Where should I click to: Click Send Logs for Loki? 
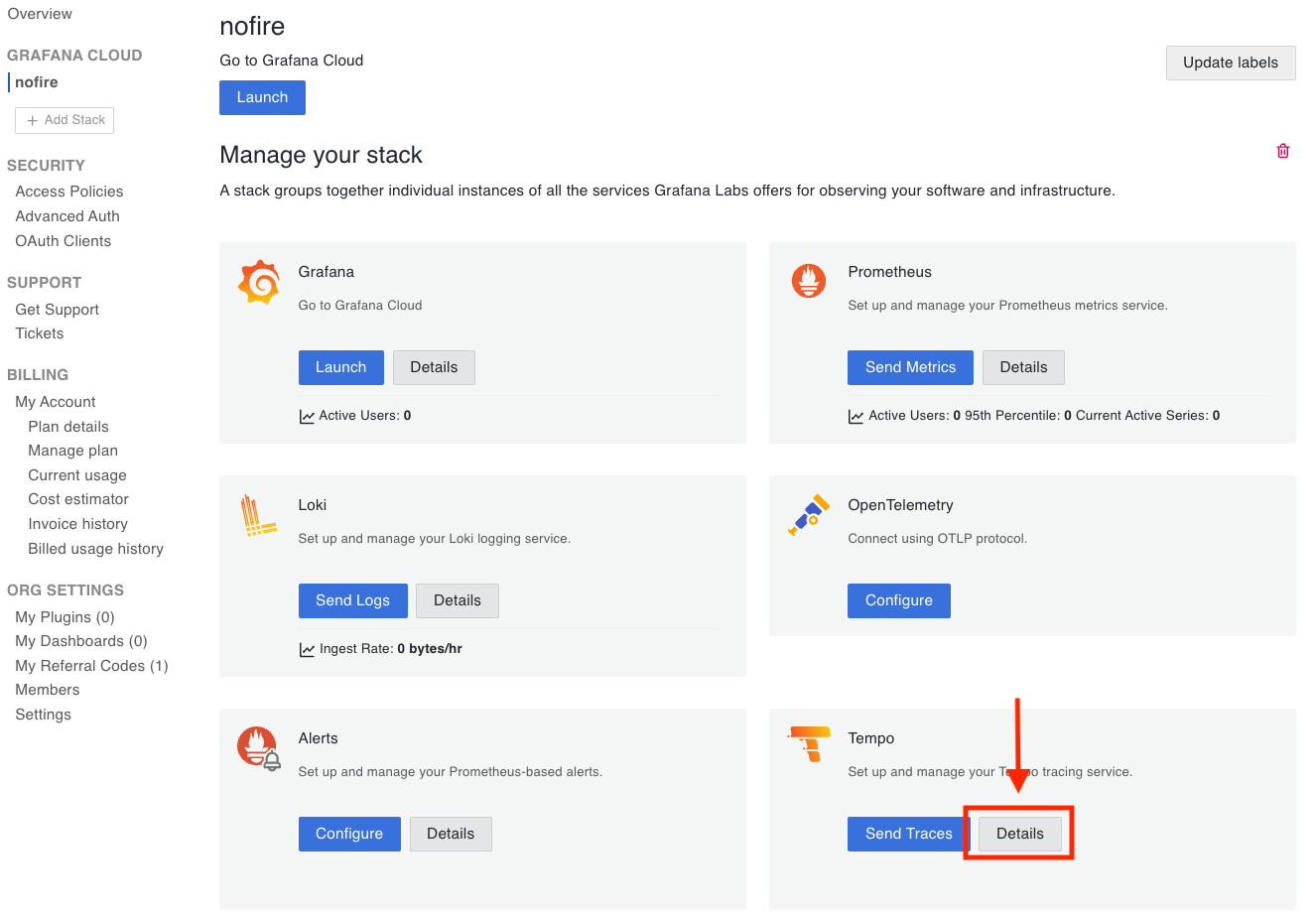point(352,600)
